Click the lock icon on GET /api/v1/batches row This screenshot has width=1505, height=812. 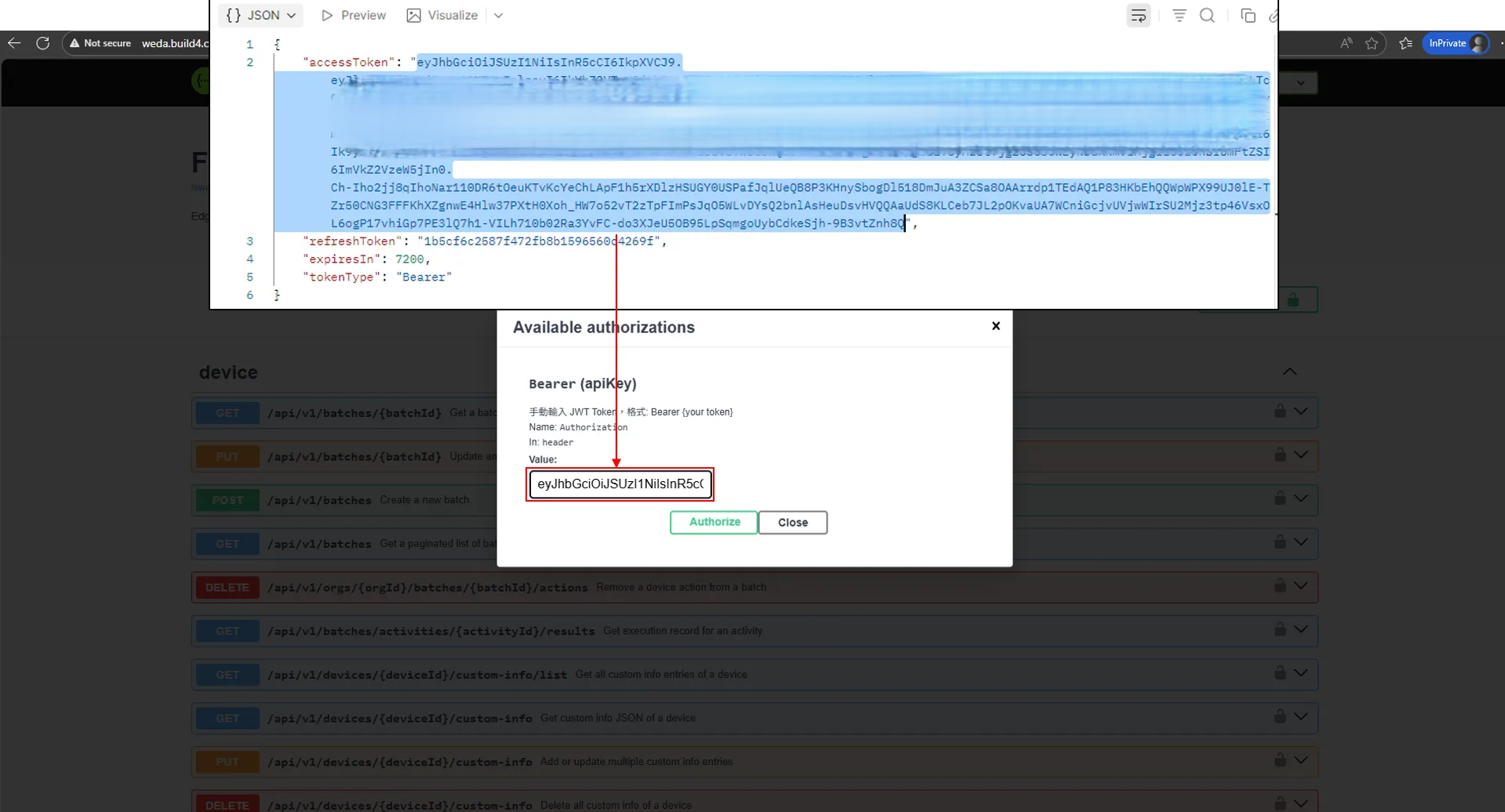(x=1279, y=541)
